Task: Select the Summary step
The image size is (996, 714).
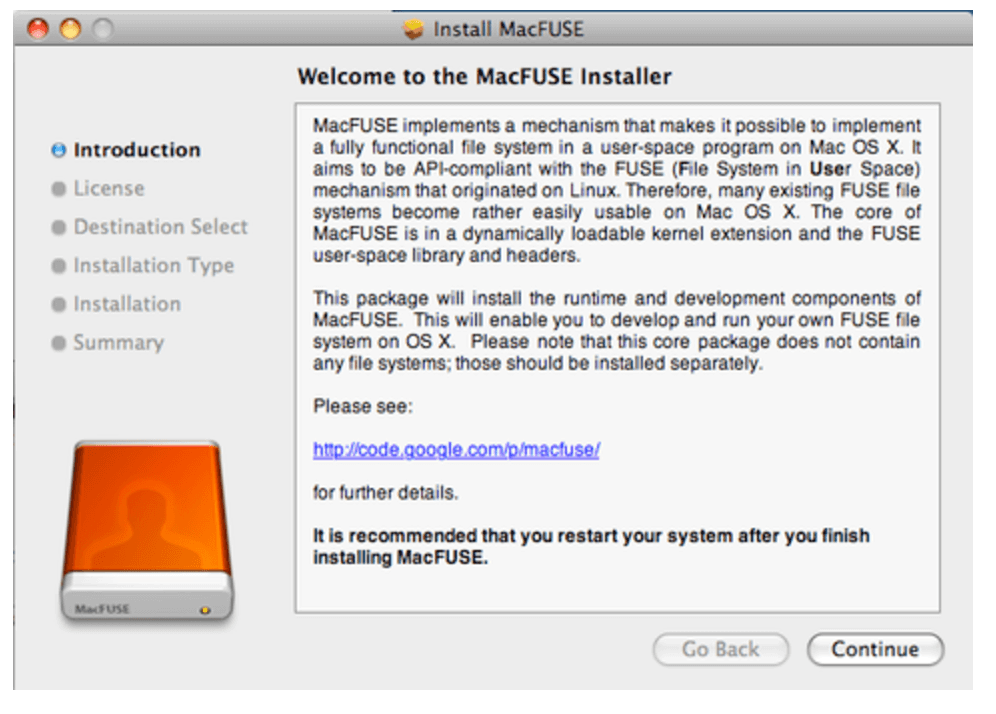Action: click(118, 343)
